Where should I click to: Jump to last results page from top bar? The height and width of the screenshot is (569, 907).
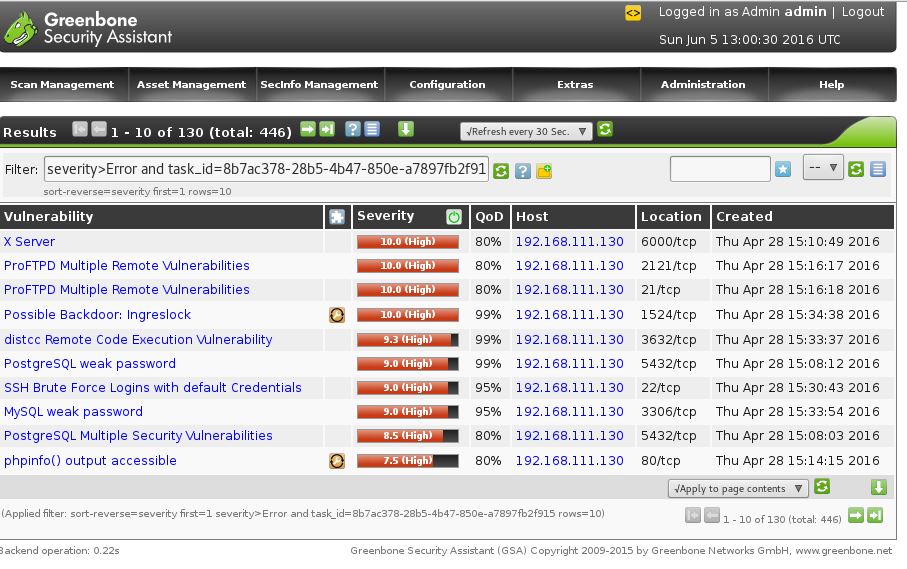[x=327, y=129]
